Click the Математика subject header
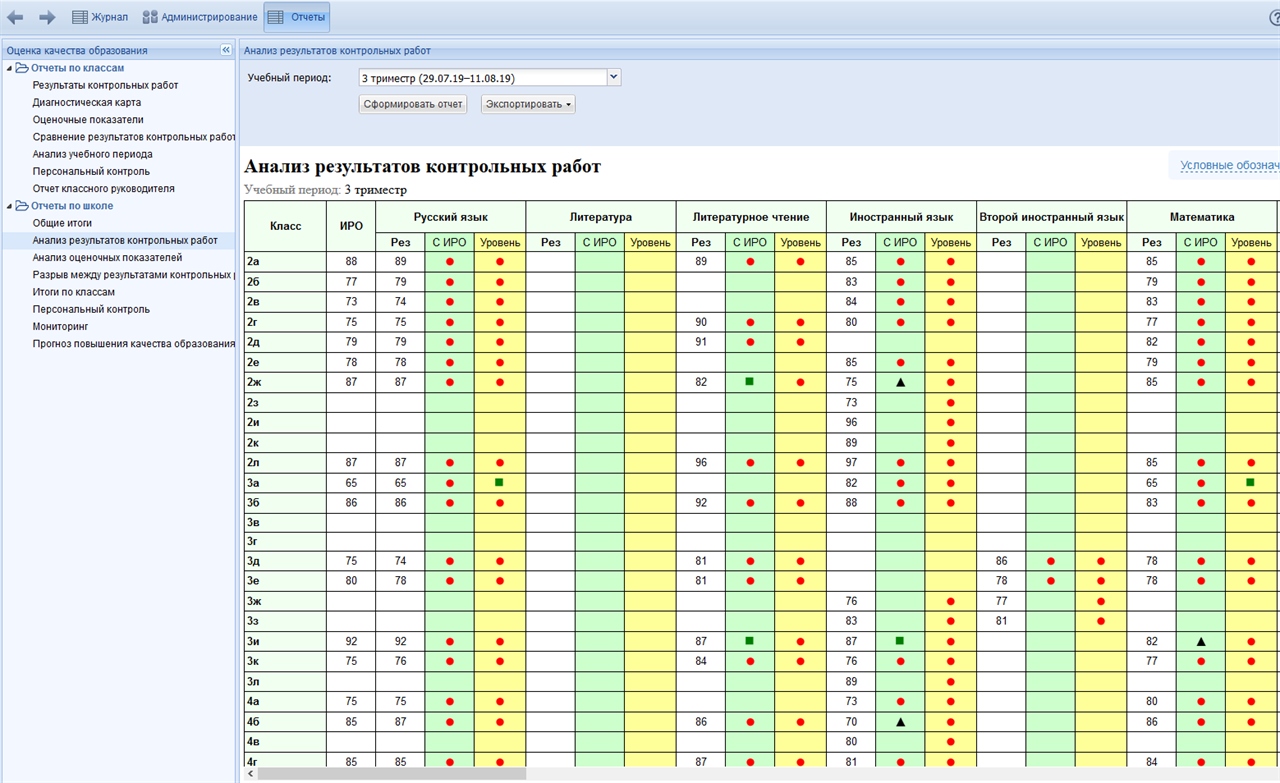Image resolution: width=1280 pixels, height=783 pixels. (x=1202, y=217)
